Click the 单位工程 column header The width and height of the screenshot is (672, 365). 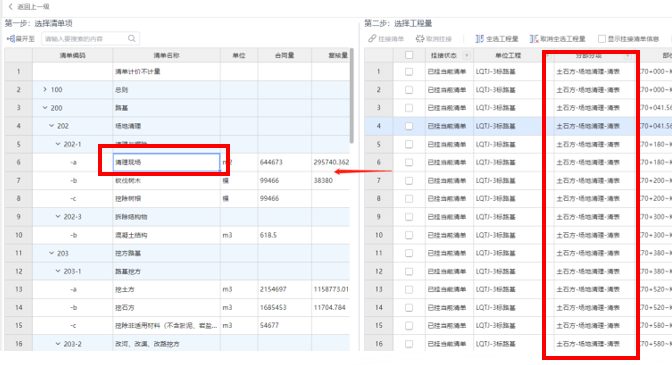click(508, 55)
